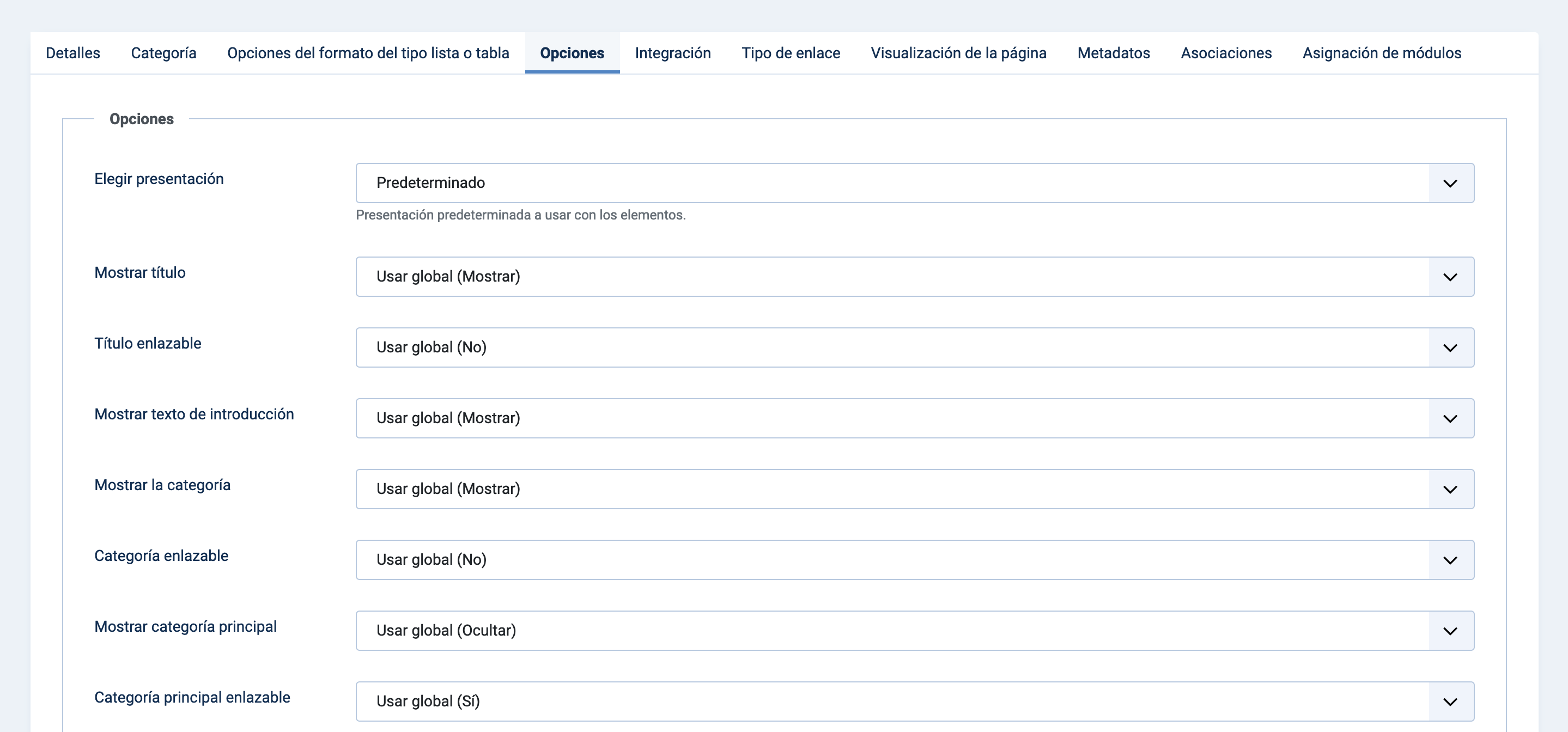The image size is (1568, 732).
Task: Click the Mostrar categoría principal label
Action: point(186,627)
